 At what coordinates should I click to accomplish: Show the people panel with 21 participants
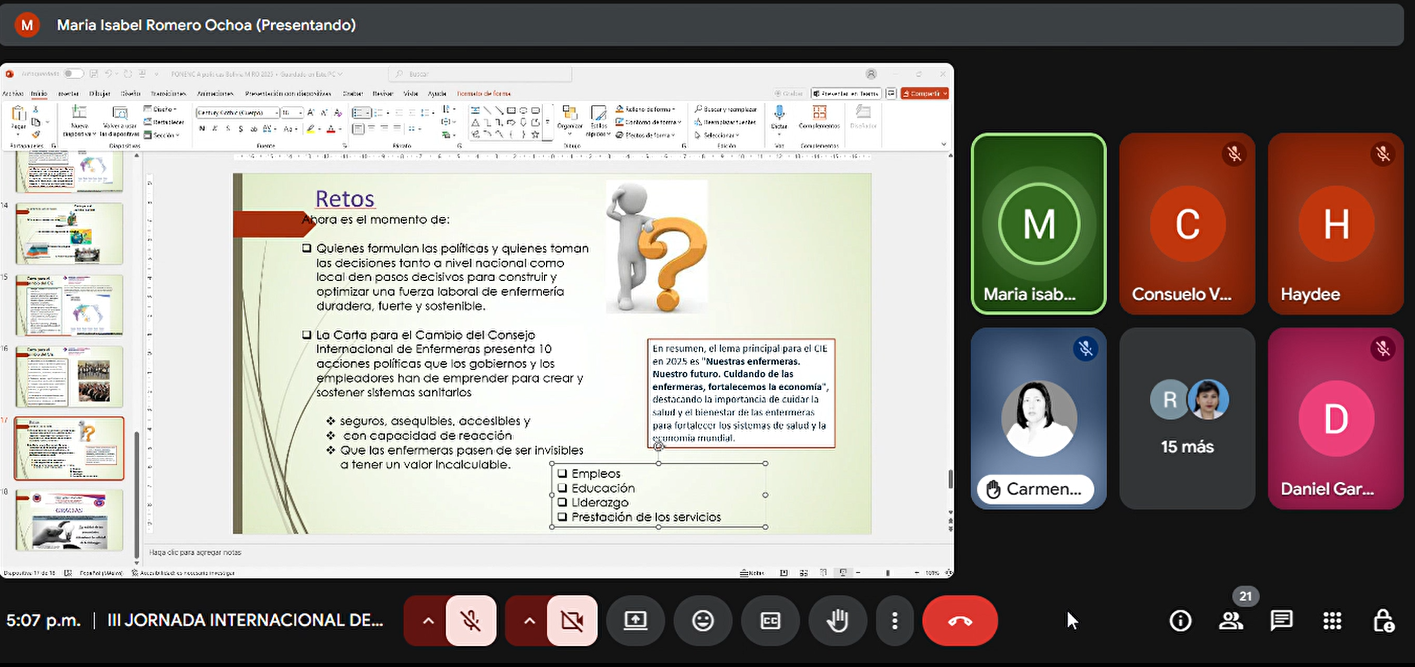tap(1231, 621)
